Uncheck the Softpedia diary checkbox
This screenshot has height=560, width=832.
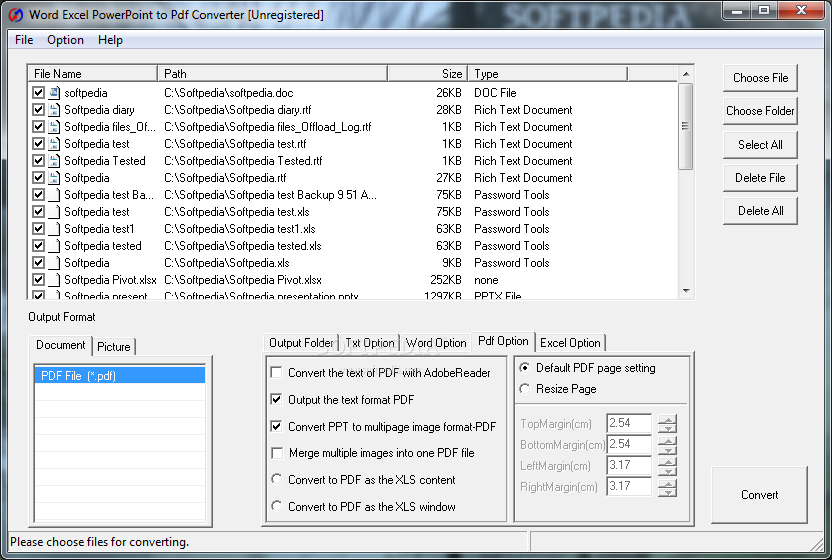(38, 110)
